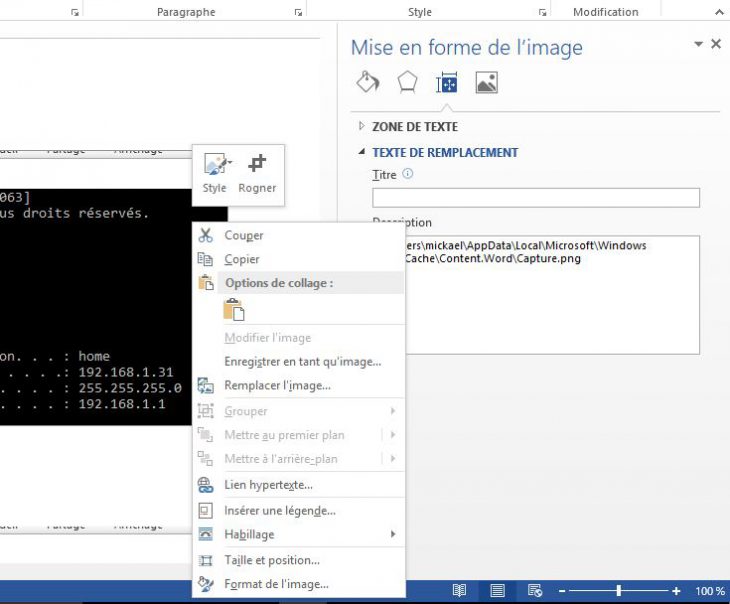
Task: Click the Insérer une légende icon
Action: (x=205, y=510)
